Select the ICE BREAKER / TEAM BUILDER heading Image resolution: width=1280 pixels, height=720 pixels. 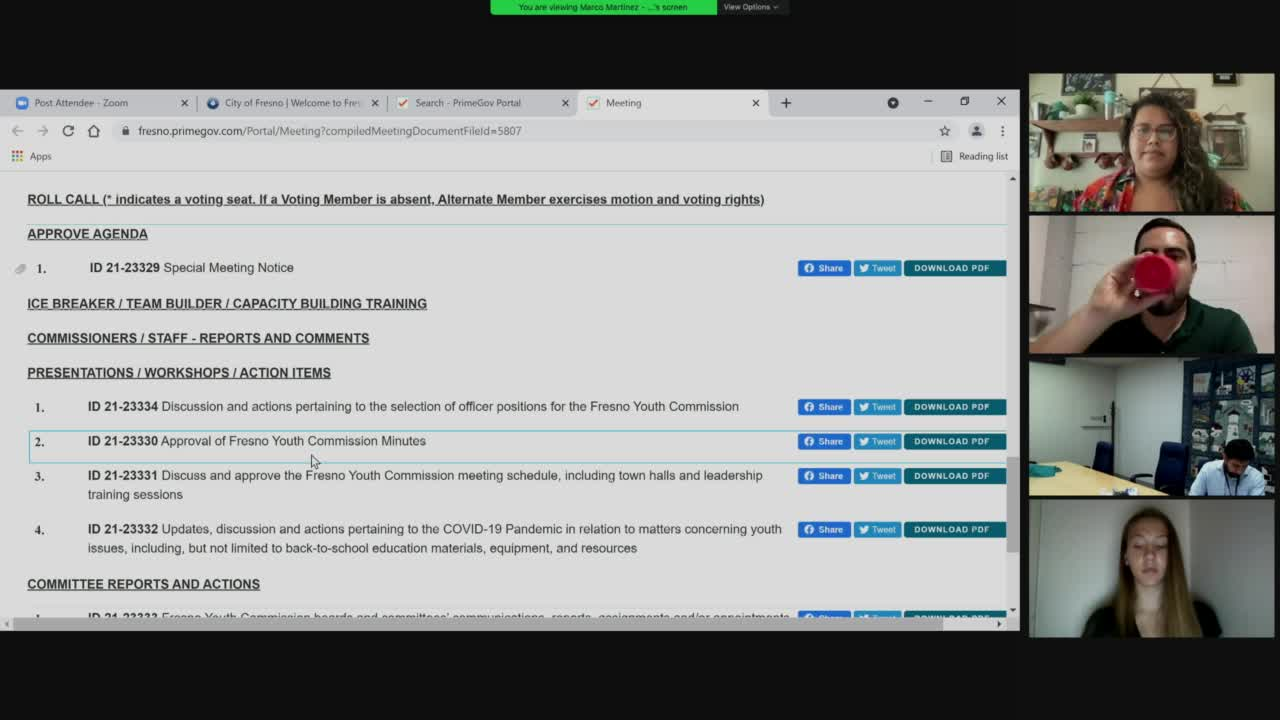pos(227,304)
